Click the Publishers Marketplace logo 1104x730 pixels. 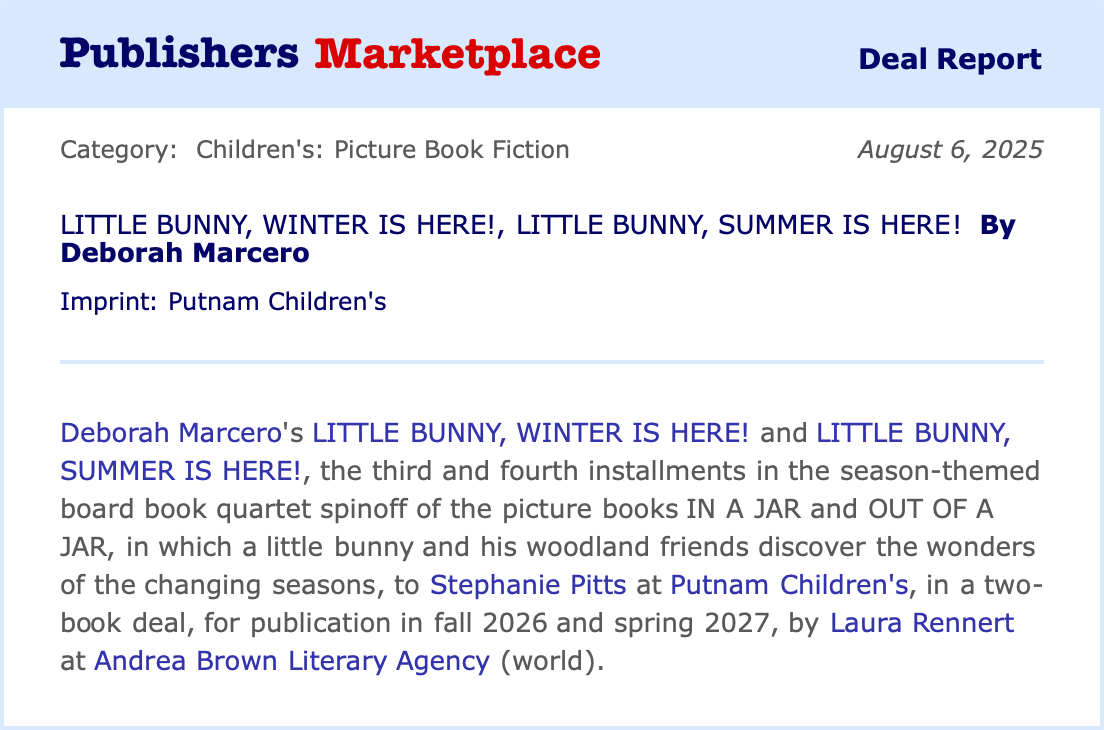coord(330,54)
